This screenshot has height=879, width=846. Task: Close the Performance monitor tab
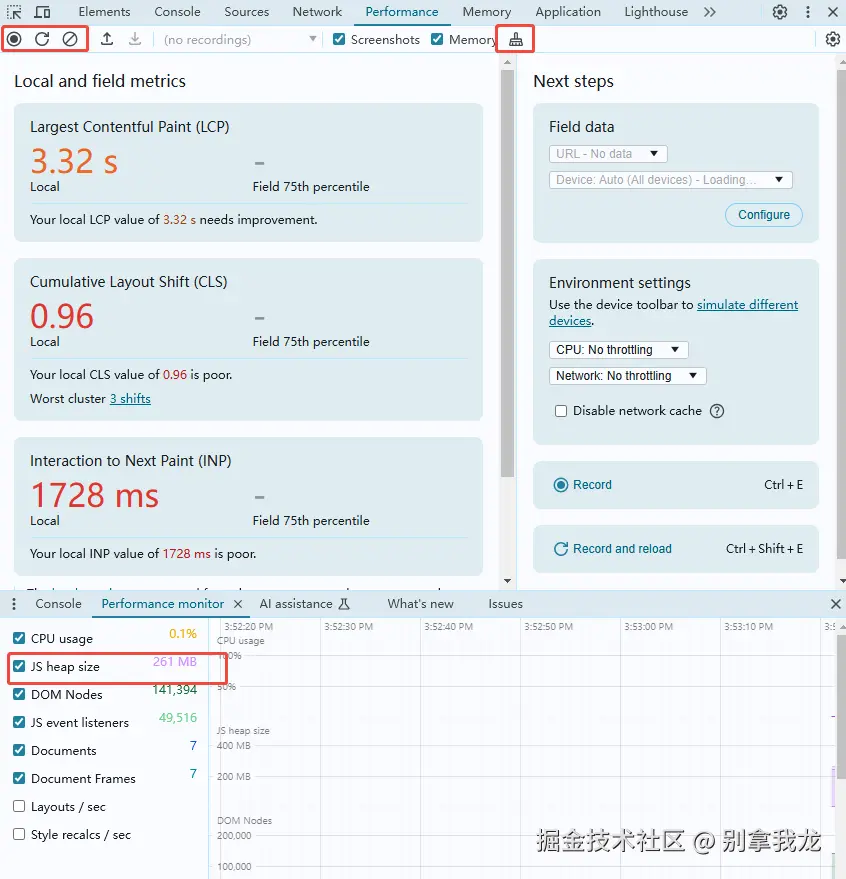(238, 604)
